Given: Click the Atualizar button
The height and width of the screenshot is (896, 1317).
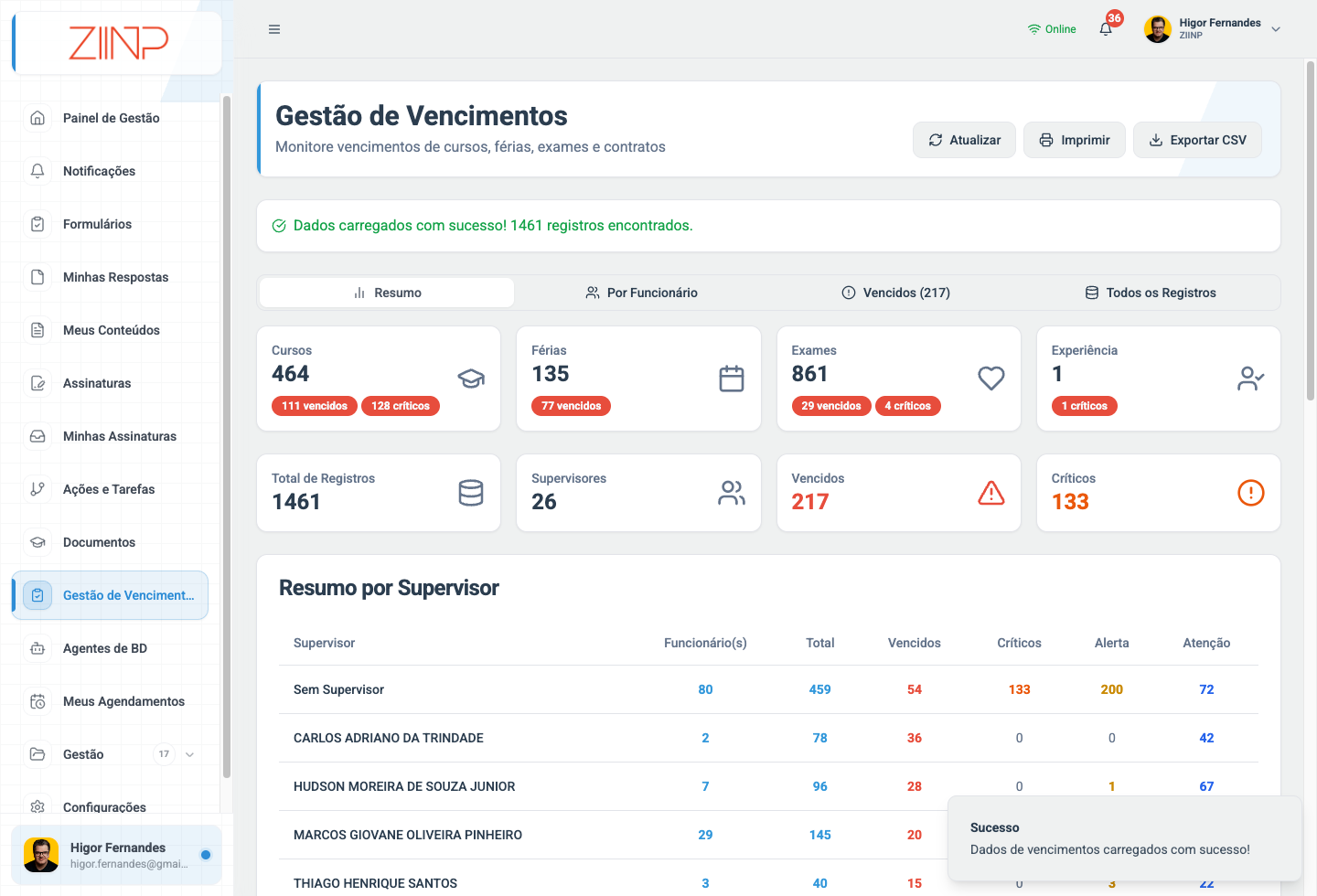Looking at the screenshot, I should point(964,140).
